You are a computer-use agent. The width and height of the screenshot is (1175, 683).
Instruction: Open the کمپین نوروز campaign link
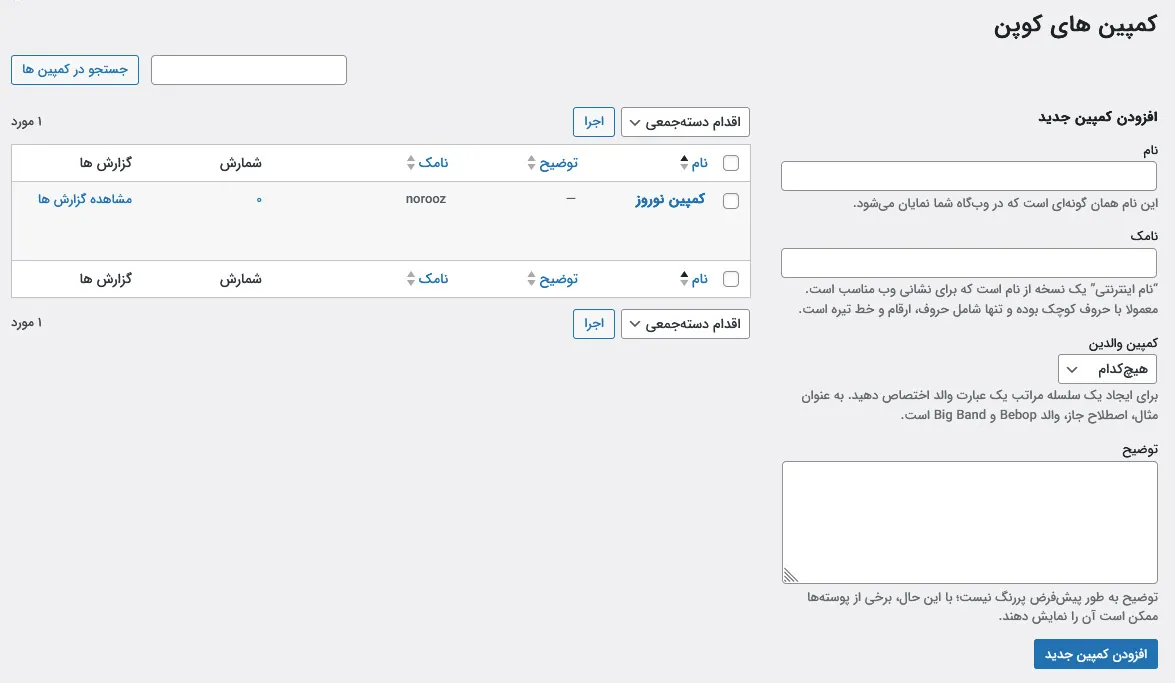pyautogui.click(x=670, y=199)
